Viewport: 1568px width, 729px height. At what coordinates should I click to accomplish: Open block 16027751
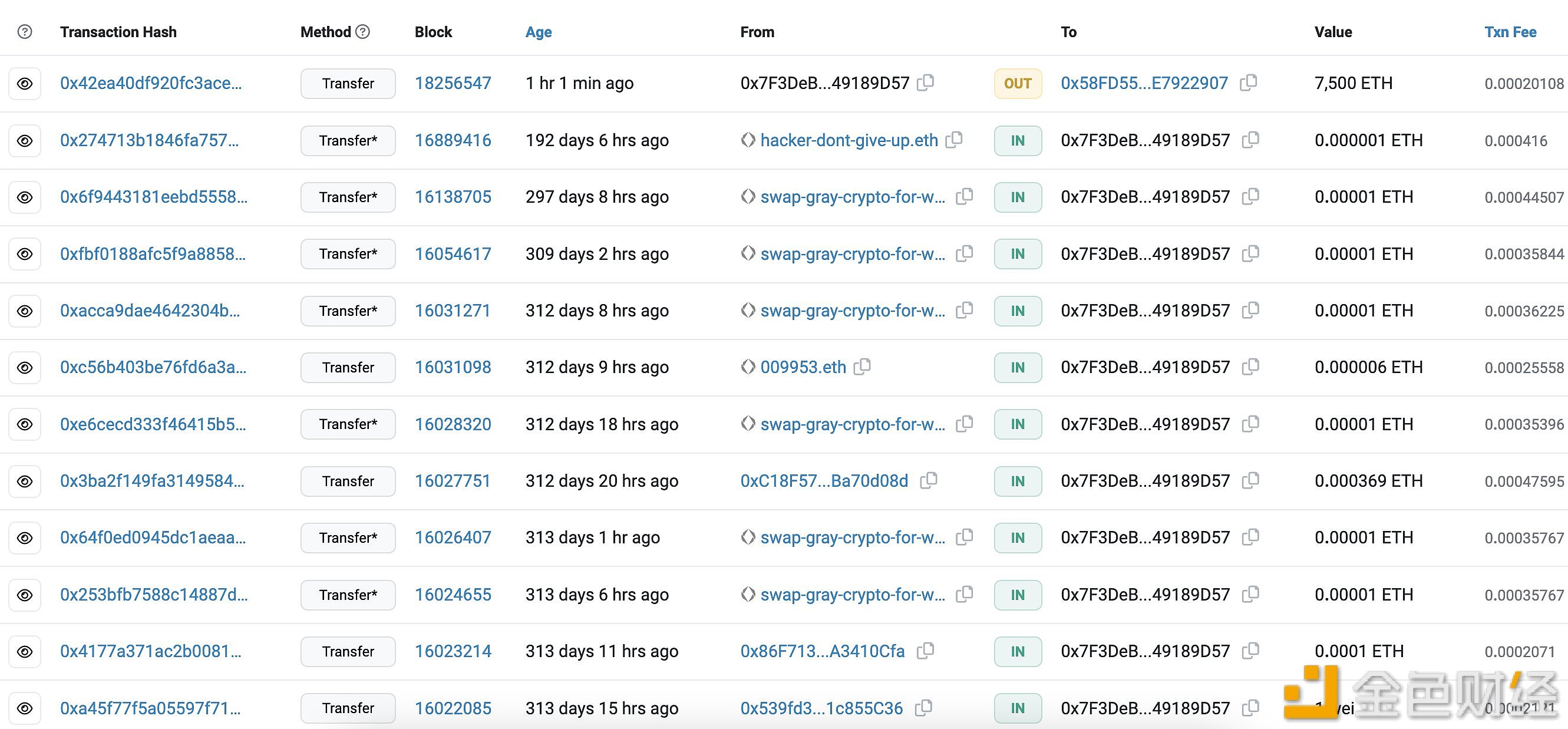pyautogui.click(x=453, y=481)
